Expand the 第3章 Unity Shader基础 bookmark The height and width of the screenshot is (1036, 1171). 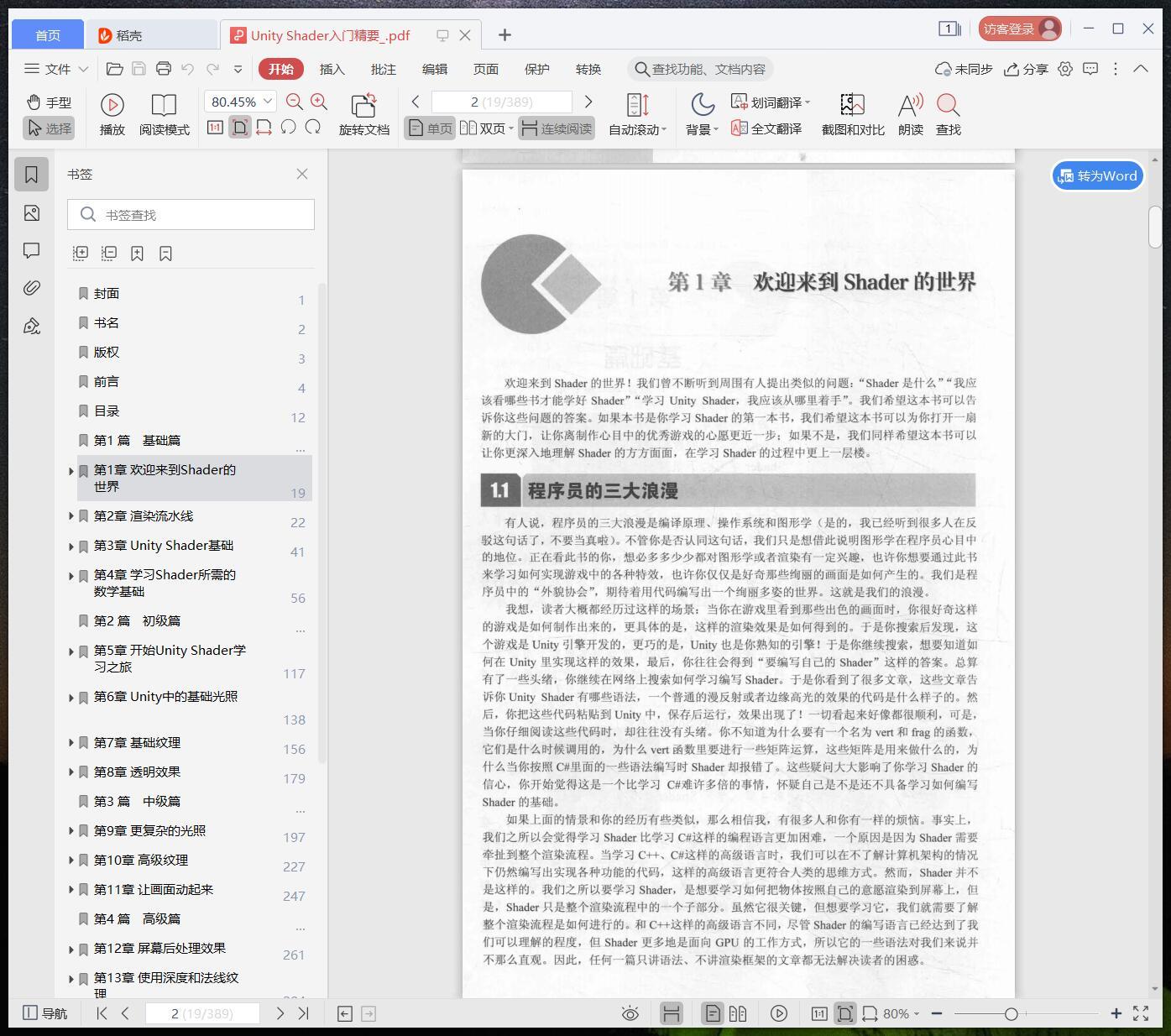coord(71,546)
